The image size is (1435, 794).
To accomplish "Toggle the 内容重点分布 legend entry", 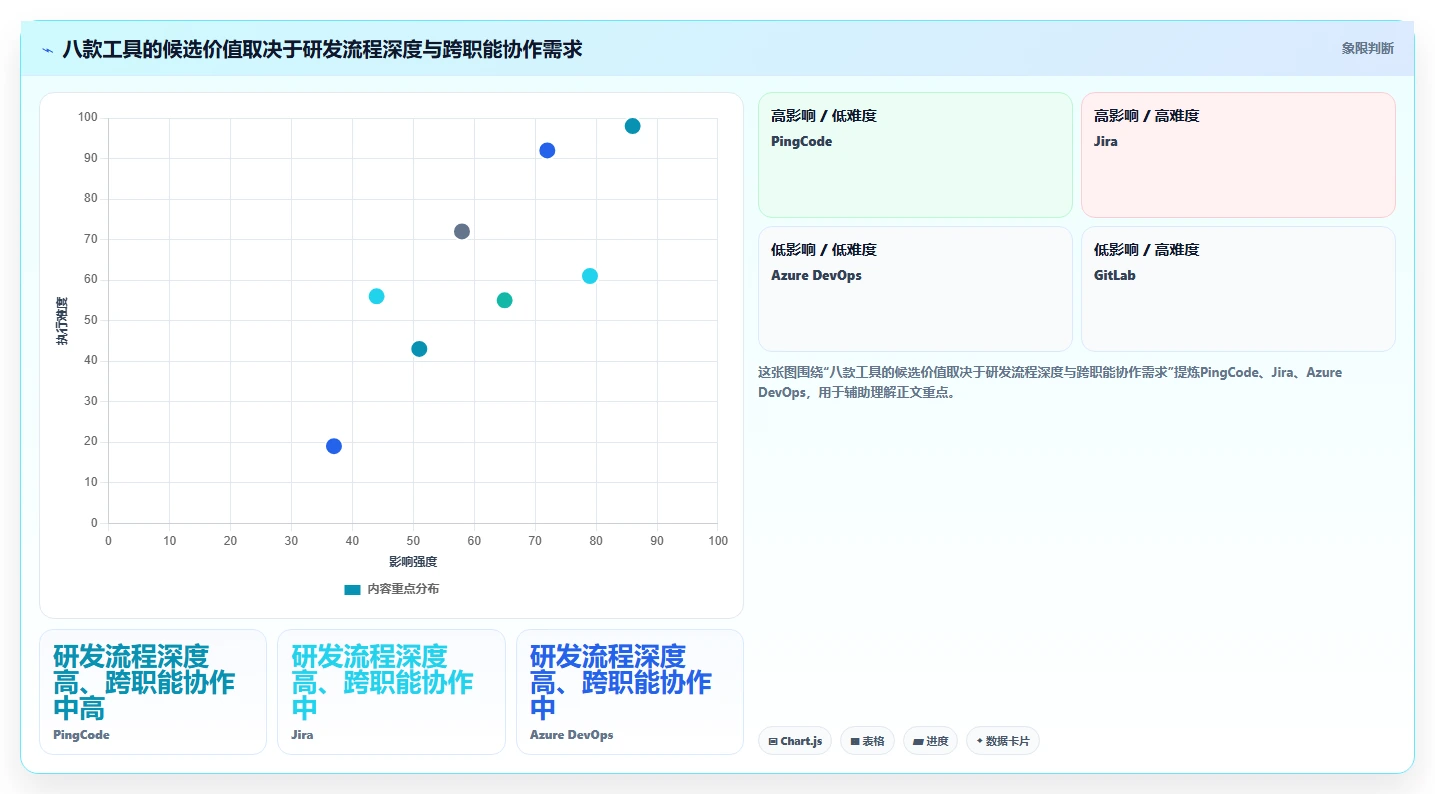I will coord(391,589).
